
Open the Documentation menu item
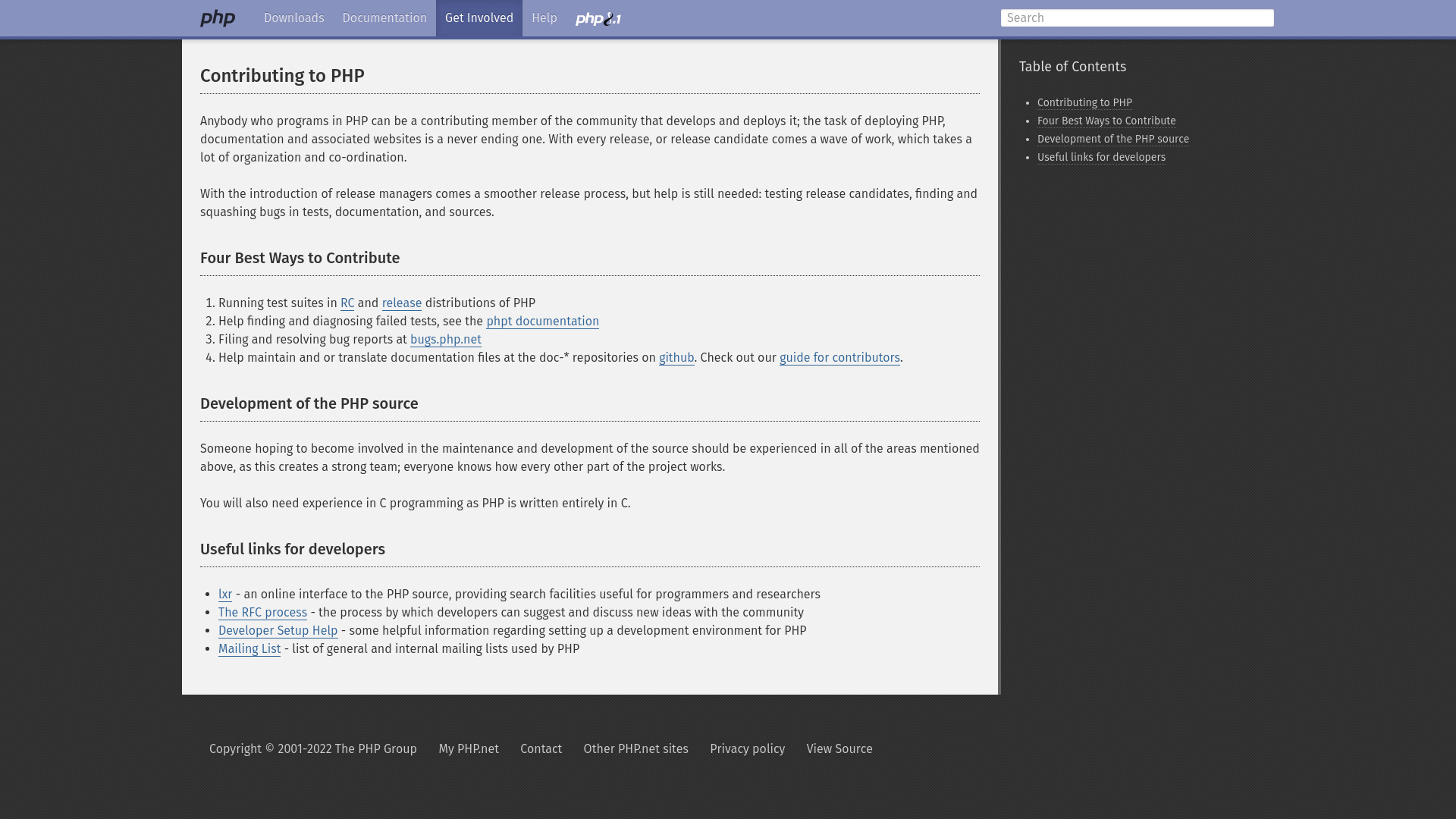384,18
